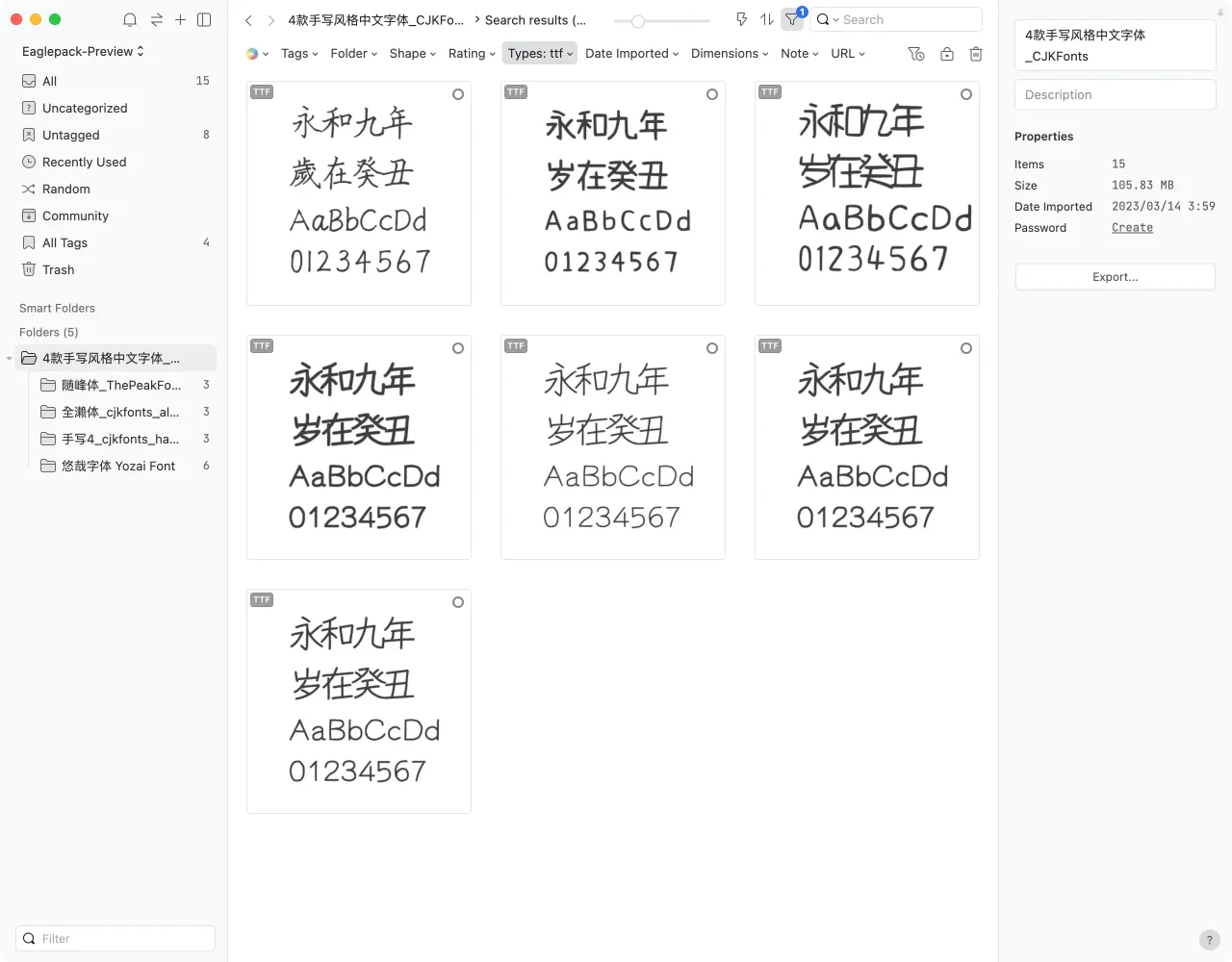Screen dimensions: 1232x962
Task: Collapse the 4款手写风格中文字体 folder tree
Action: [10, 359]
